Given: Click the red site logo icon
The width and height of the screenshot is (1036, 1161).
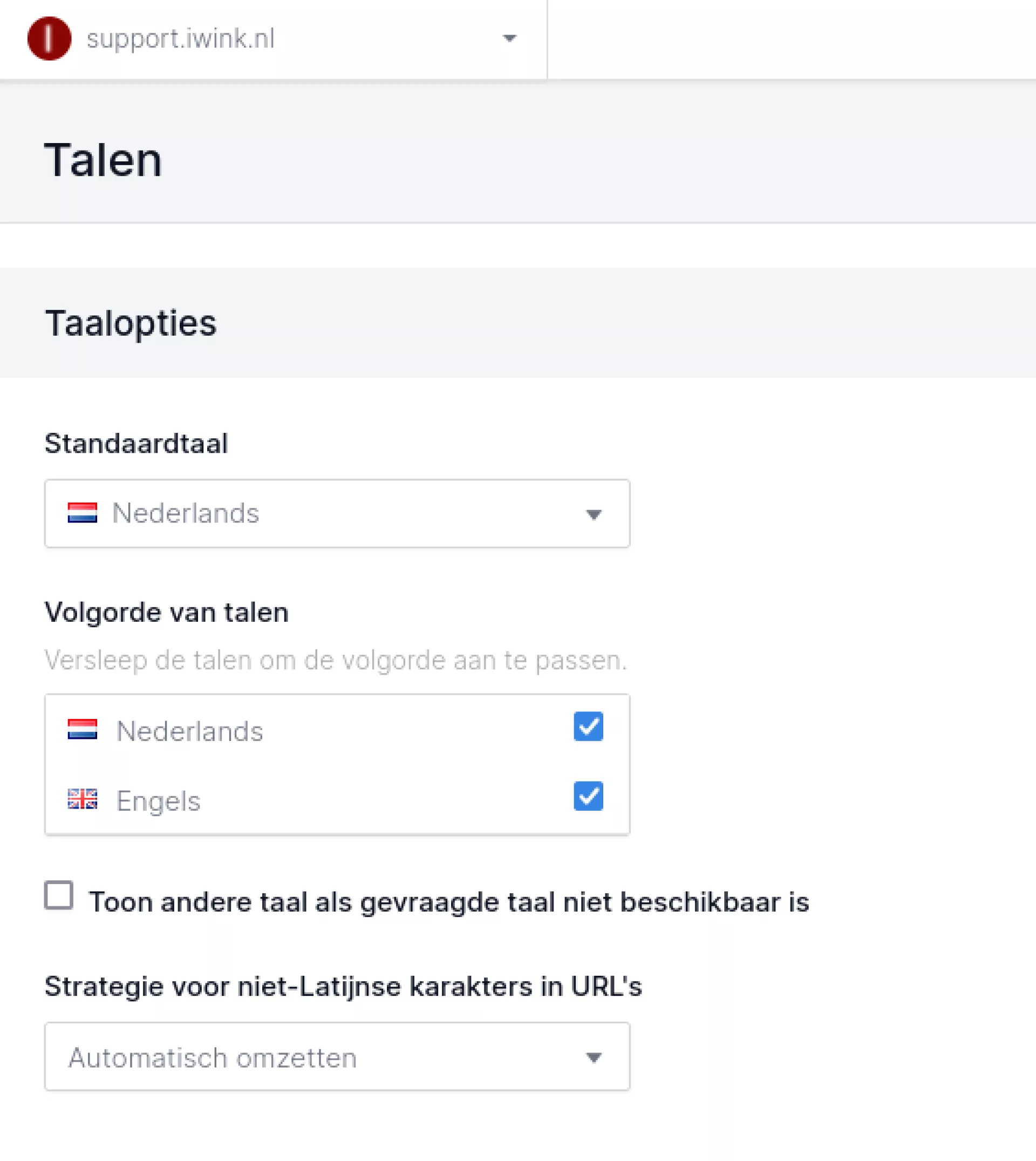Looking at the screenshot, I should 50,39.
